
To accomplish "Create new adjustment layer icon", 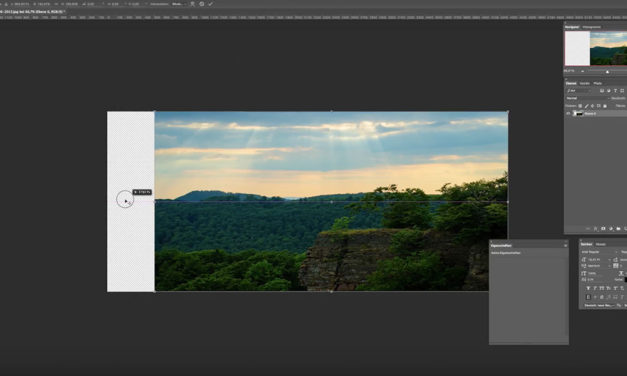I will [x=611, y=229].
